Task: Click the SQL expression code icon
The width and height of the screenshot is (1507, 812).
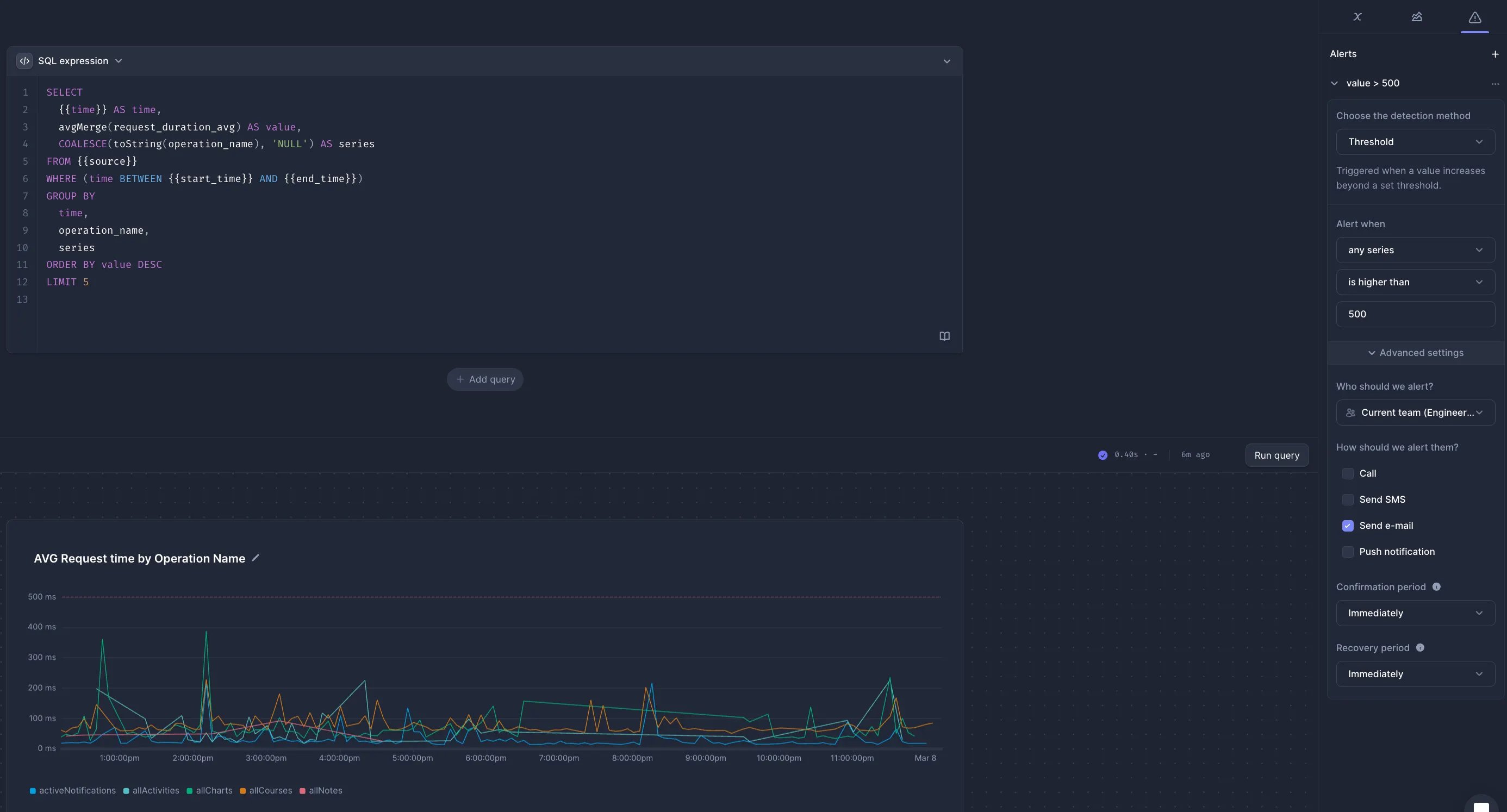Action: pos(24,61)
